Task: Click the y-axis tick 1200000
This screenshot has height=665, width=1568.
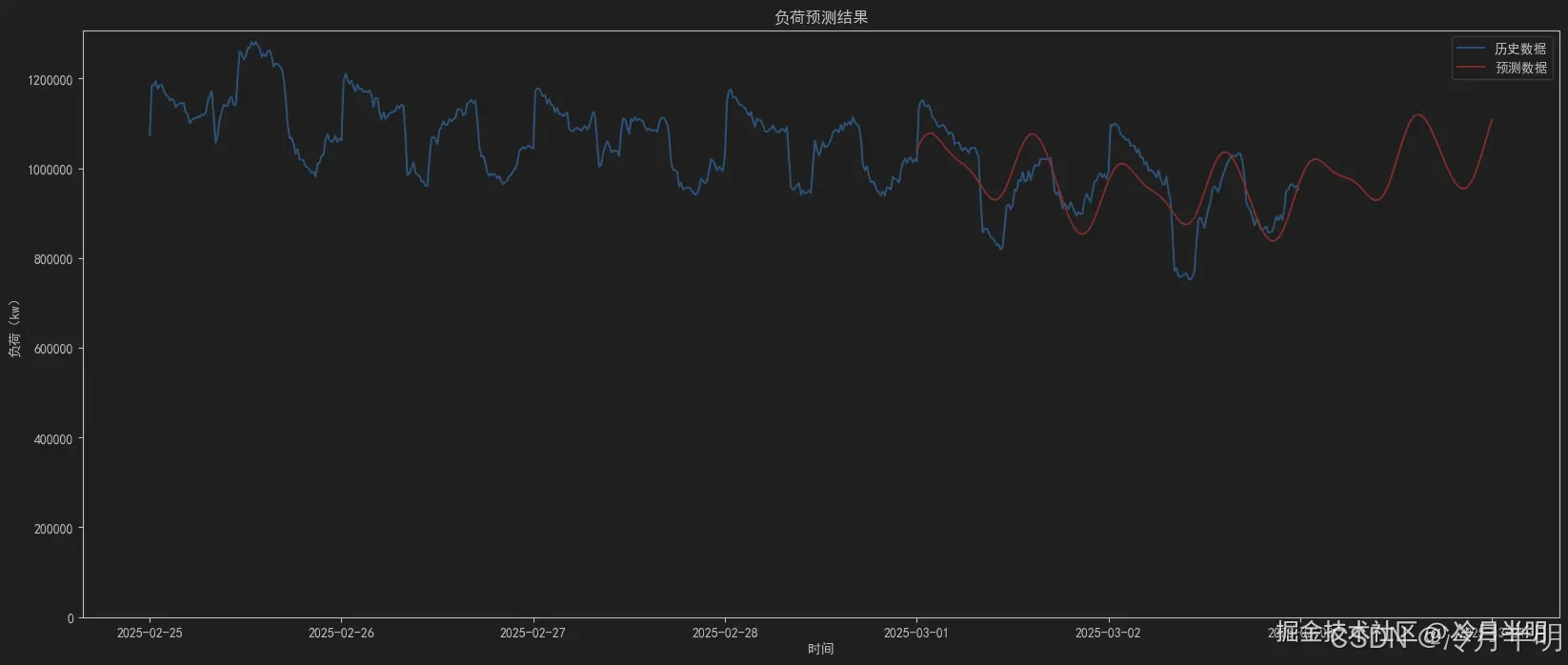Action: 50,80
